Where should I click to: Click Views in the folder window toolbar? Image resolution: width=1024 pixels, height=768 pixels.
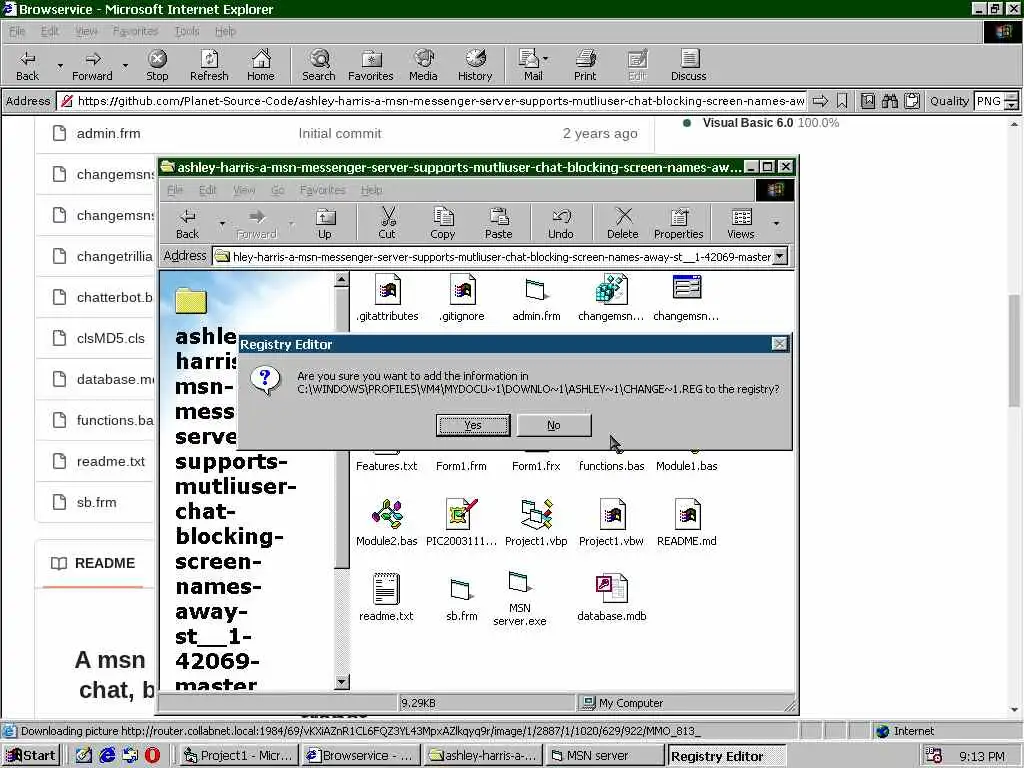(x=741, y=223)
